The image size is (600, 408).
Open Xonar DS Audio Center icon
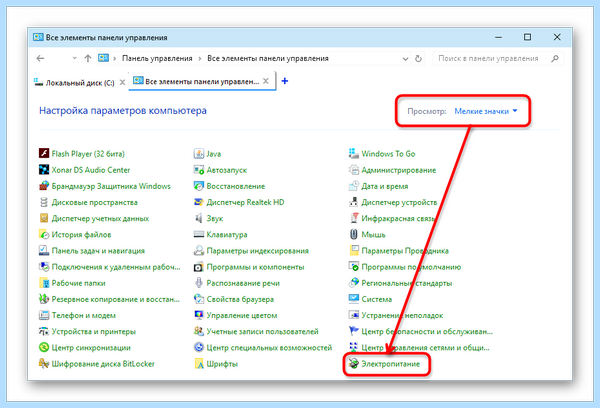pyautogui.click(x=44, y=170)
